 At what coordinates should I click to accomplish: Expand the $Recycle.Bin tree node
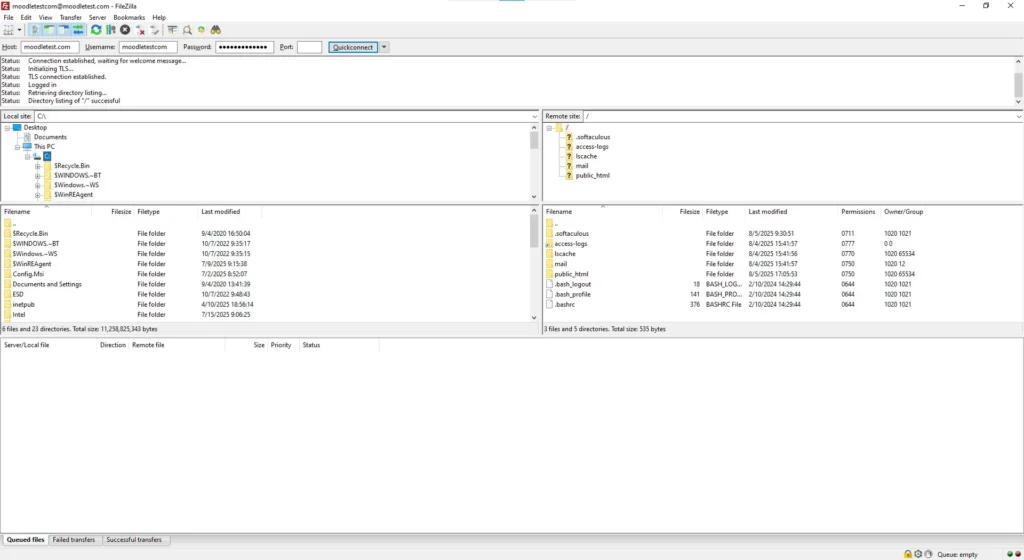click(x=38, y=166)
